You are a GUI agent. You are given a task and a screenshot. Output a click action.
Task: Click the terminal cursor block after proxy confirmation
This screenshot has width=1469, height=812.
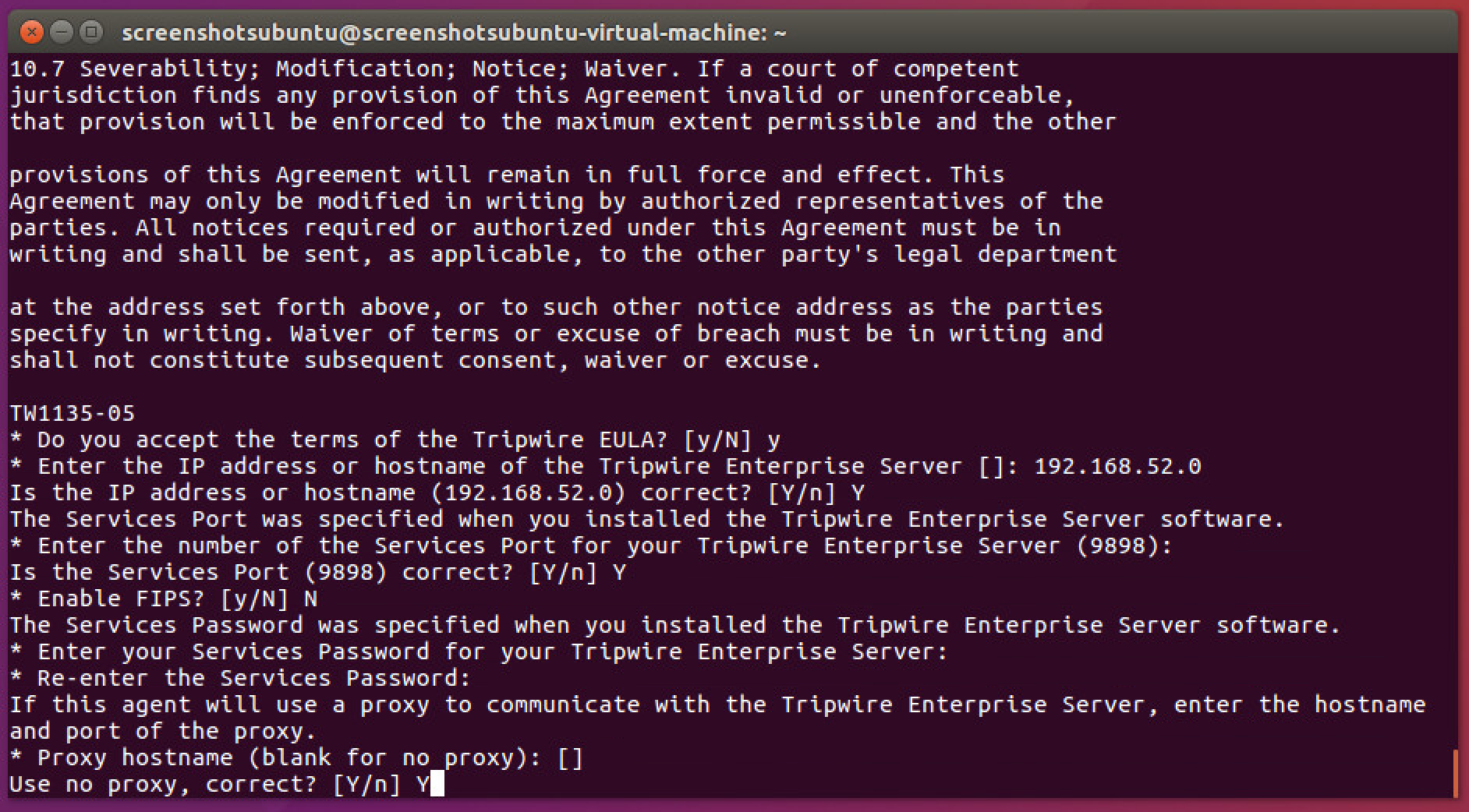tap(437, 784)
